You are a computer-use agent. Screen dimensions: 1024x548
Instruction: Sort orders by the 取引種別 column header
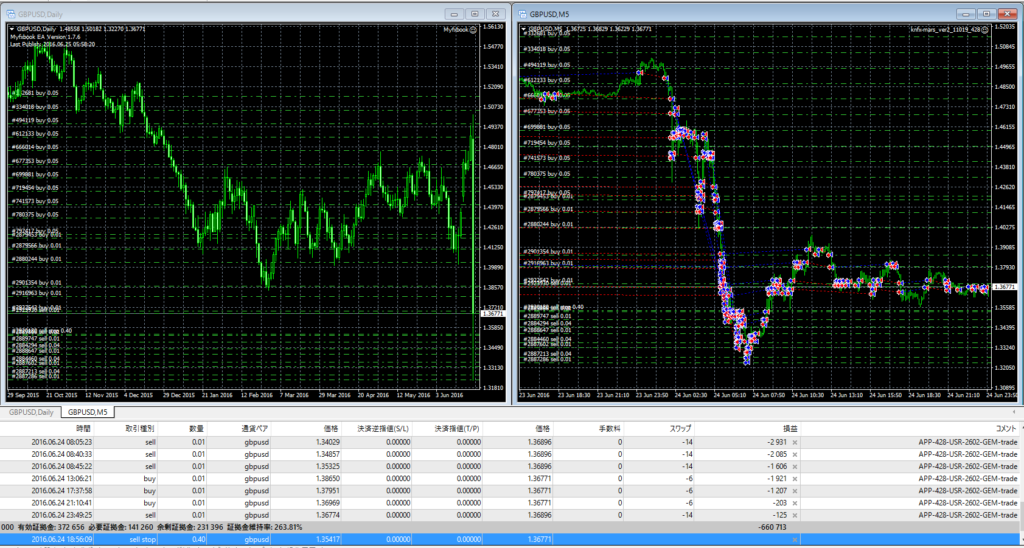click(x=139, y=427)
